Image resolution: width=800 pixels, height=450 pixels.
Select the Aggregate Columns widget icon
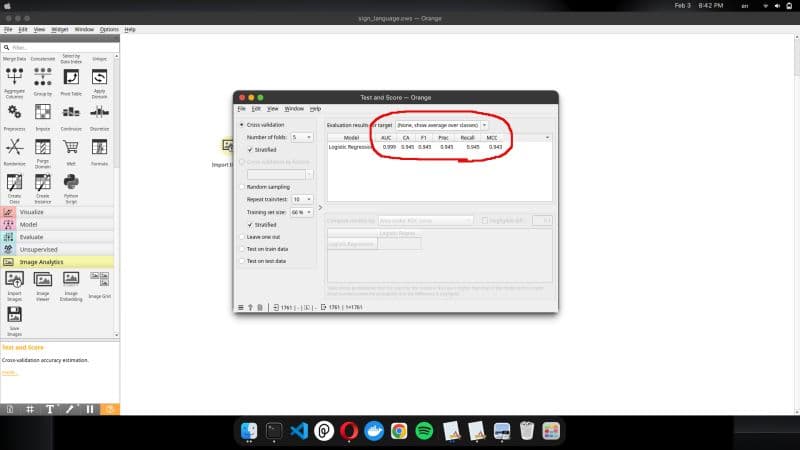coord(14,77)
